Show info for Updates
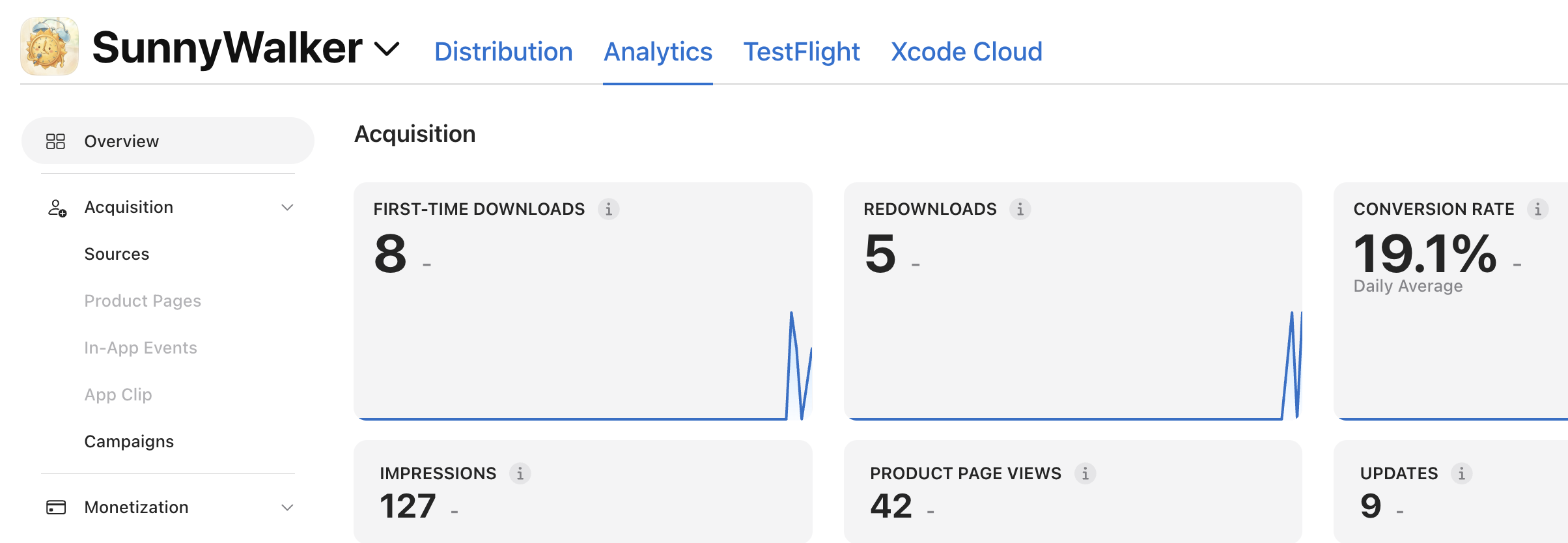 pos(1462,473)
